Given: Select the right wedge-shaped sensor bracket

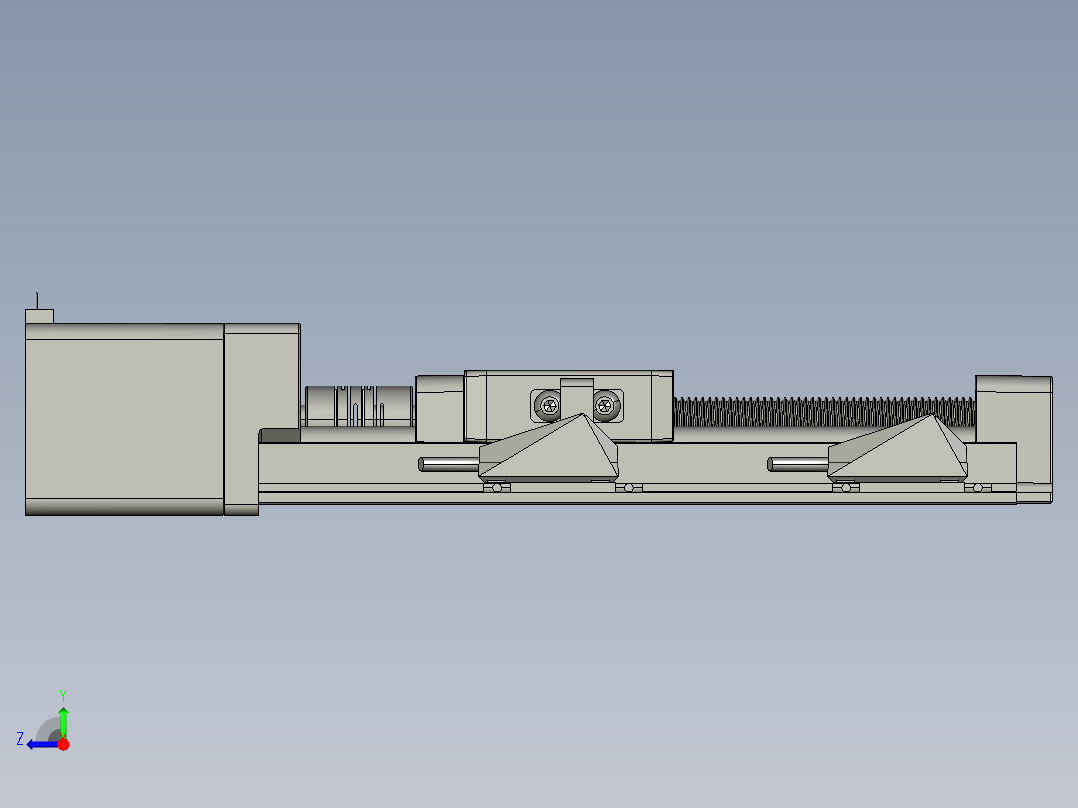Looking at the screenshot, I should coord(897,448).
